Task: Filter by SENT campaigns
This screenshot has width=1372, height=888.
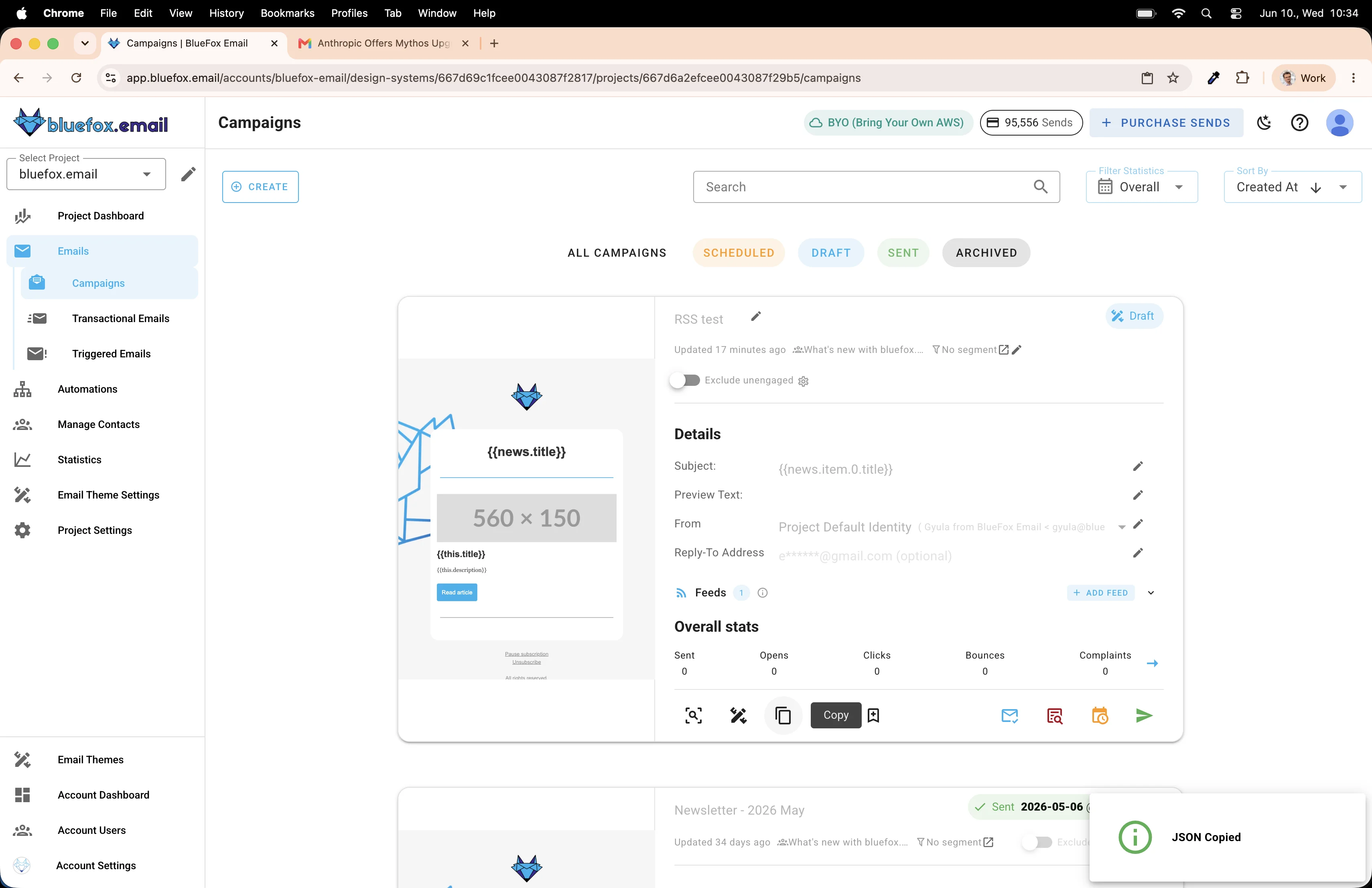Action: pyautogui.click(x=903, y=252)
